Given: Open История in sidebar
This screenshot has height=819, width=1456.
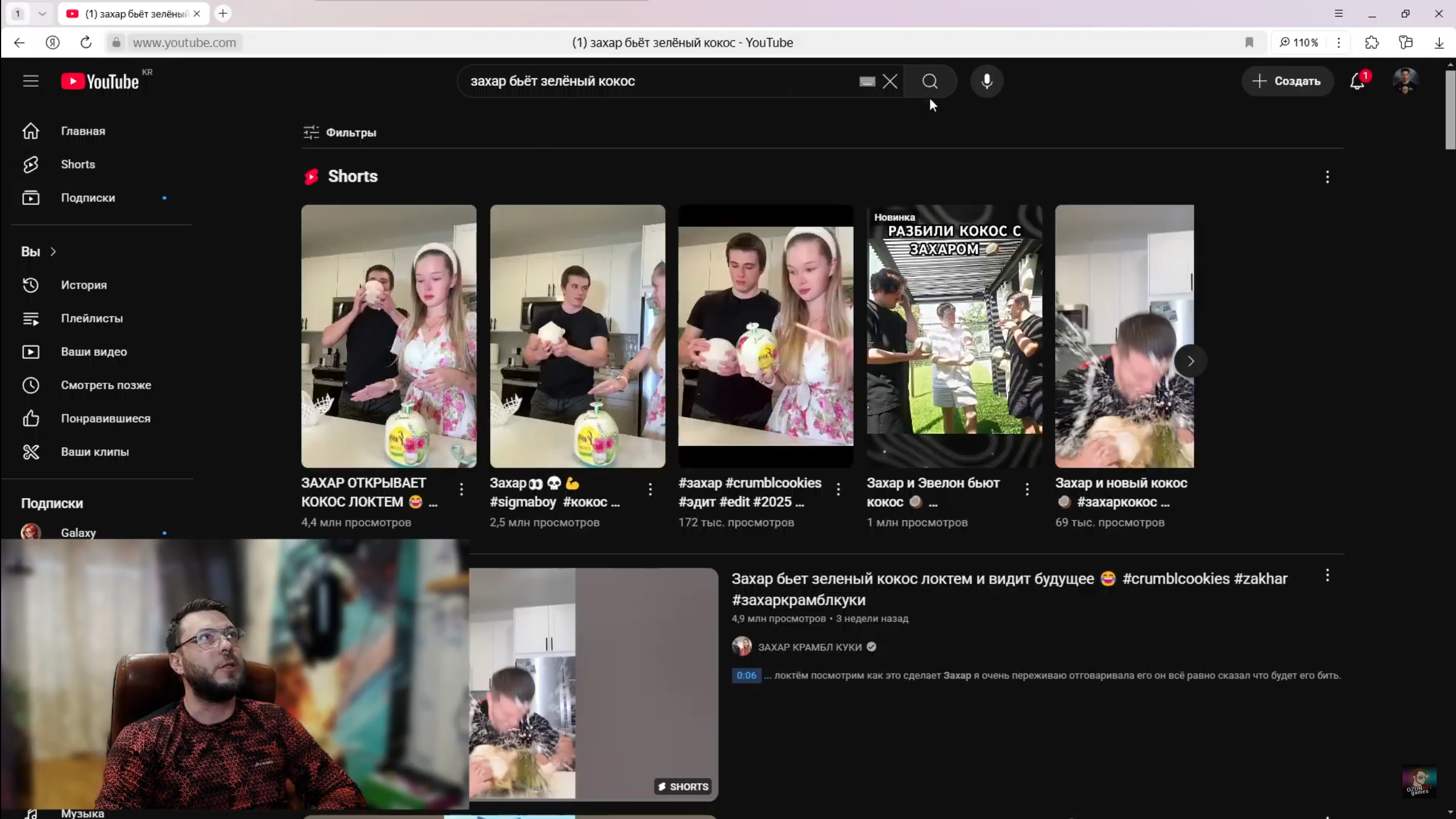Looking at the screenshot, I should point(84,285).
